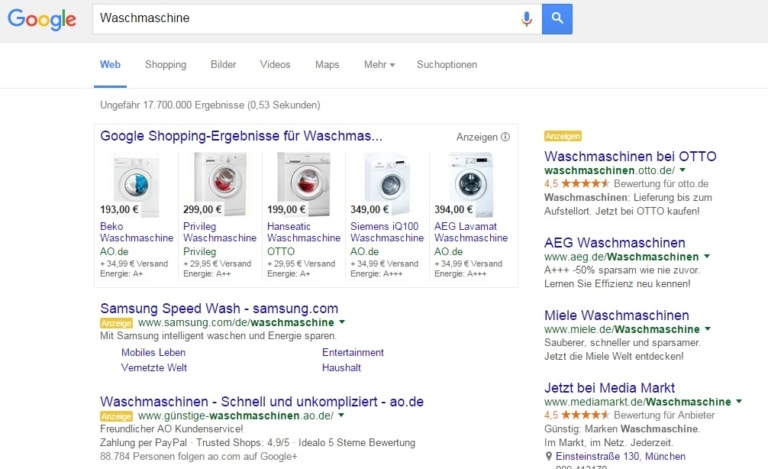Screen dimensions: 768x469
Task: Click www.günstige-waschmaschinen.ao.de URL text
Action: pos(236,416)
